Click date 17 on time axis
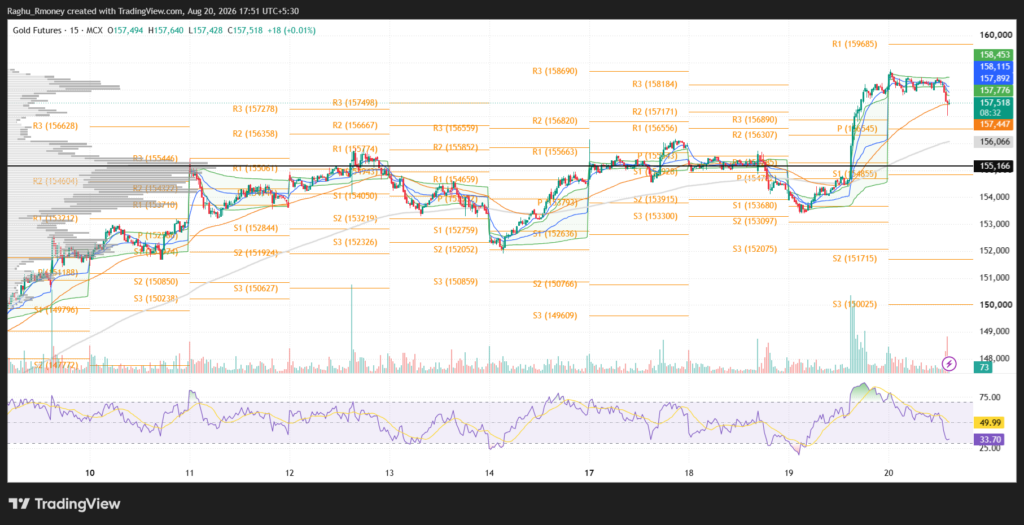1024x525 pixels. pyautogui.click(x=589, y=472)
